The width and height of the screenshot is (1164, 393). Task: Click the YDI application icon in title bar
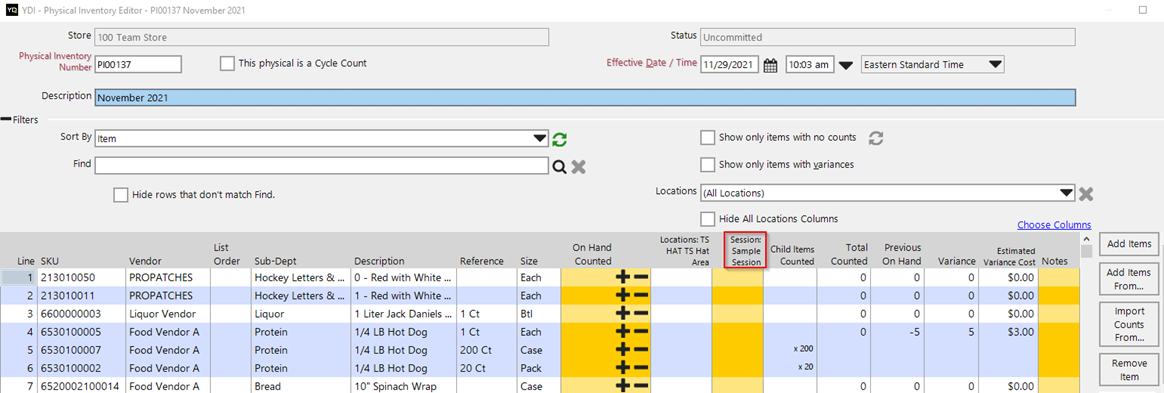(12, 11)
